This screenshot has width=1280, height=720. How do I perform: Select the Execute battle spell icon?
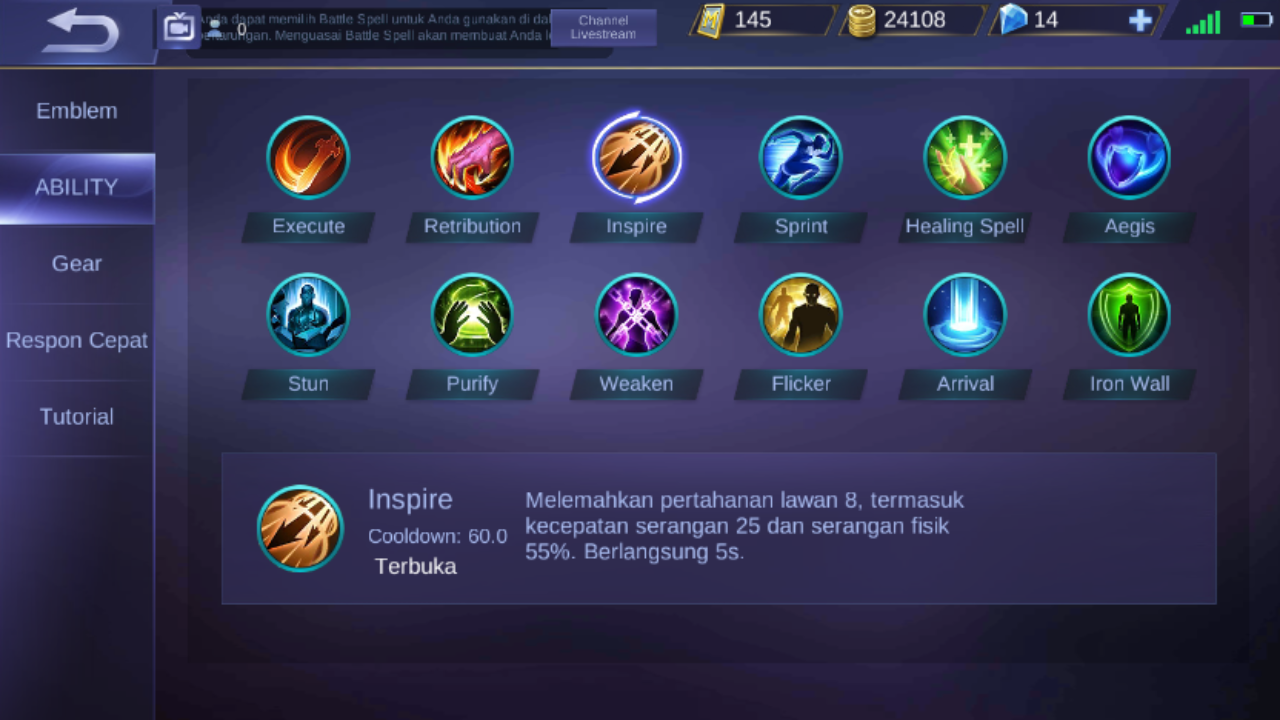308,158
